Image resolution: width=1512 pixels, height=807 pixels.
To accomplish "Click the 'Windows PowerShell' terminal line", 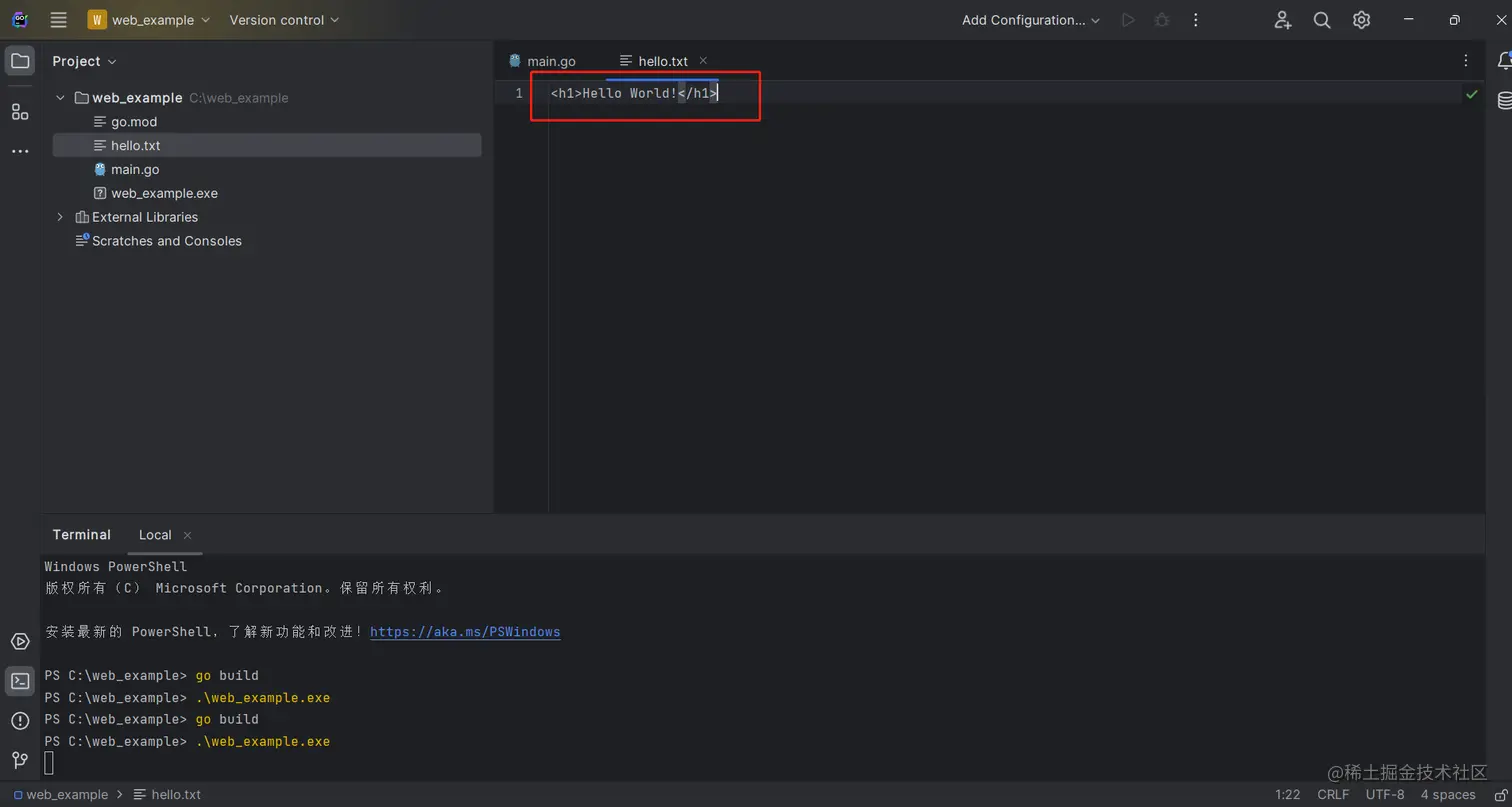I will 116,567.
